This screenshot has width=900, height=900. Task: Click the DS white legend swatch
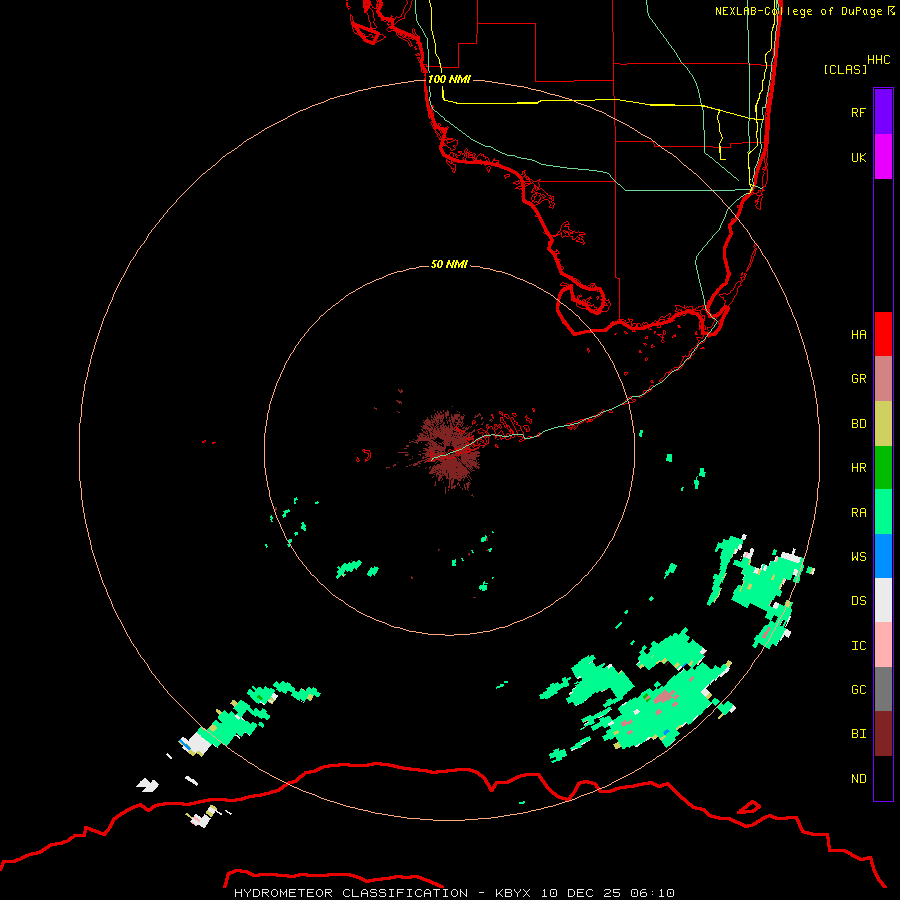coord(883,600)
